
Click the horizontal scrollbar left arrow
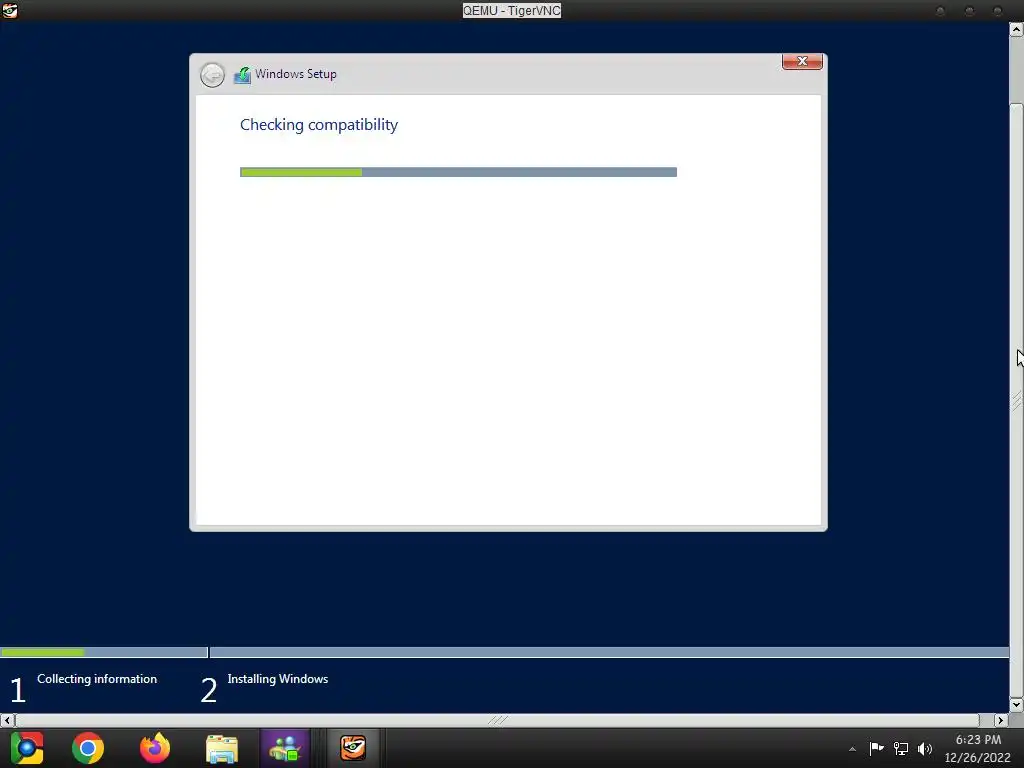point(7,720)
